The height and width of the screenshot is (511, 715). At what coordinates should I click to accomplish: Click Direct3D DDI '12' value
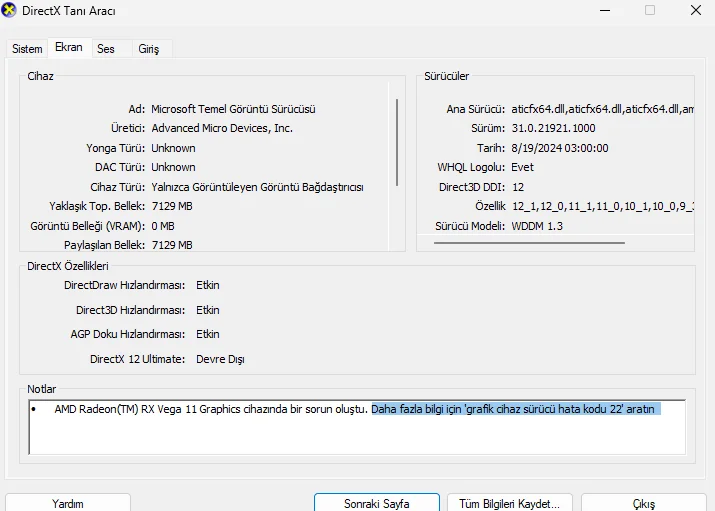(518, 187)
